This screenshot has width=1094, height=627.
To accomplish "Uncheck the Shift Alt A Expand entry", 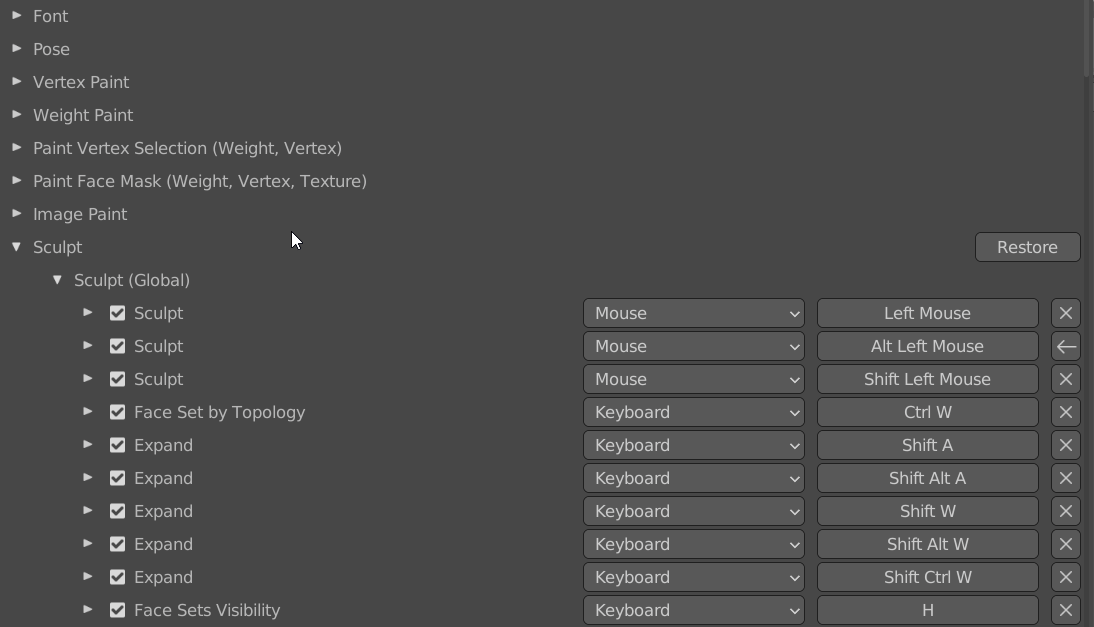I will 117,478.
